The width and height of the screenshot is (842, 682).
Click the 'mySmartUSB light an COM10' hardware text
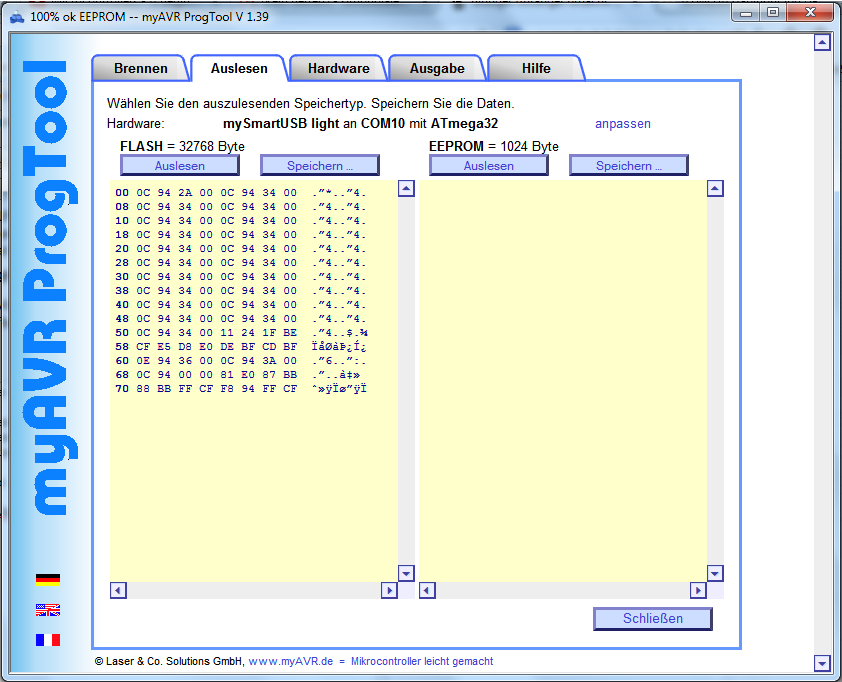pyautogui.click(x=314, y=124)
